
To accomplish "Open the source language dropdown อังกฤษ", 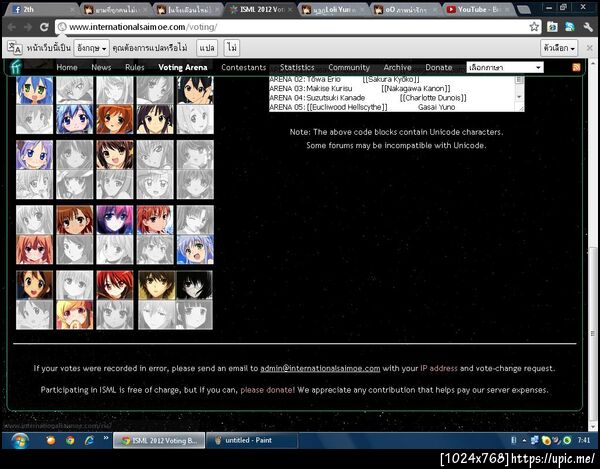I will click(91, 48).
